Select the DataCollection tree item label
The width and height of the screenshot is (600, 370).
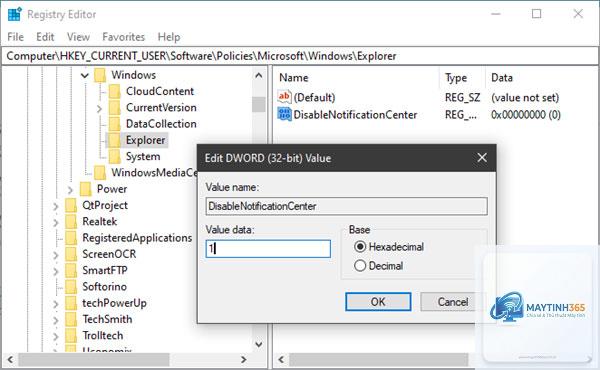161,124
